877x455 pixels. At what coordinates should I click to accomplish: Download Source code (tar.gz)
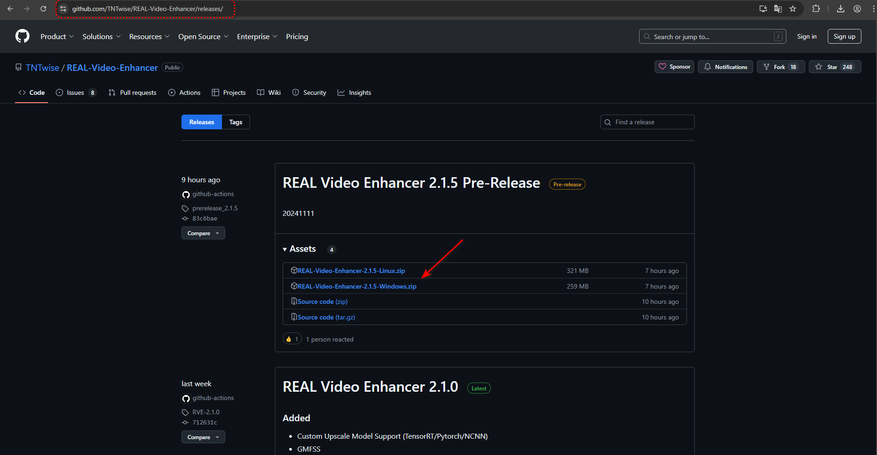click(x=326, y=317)
